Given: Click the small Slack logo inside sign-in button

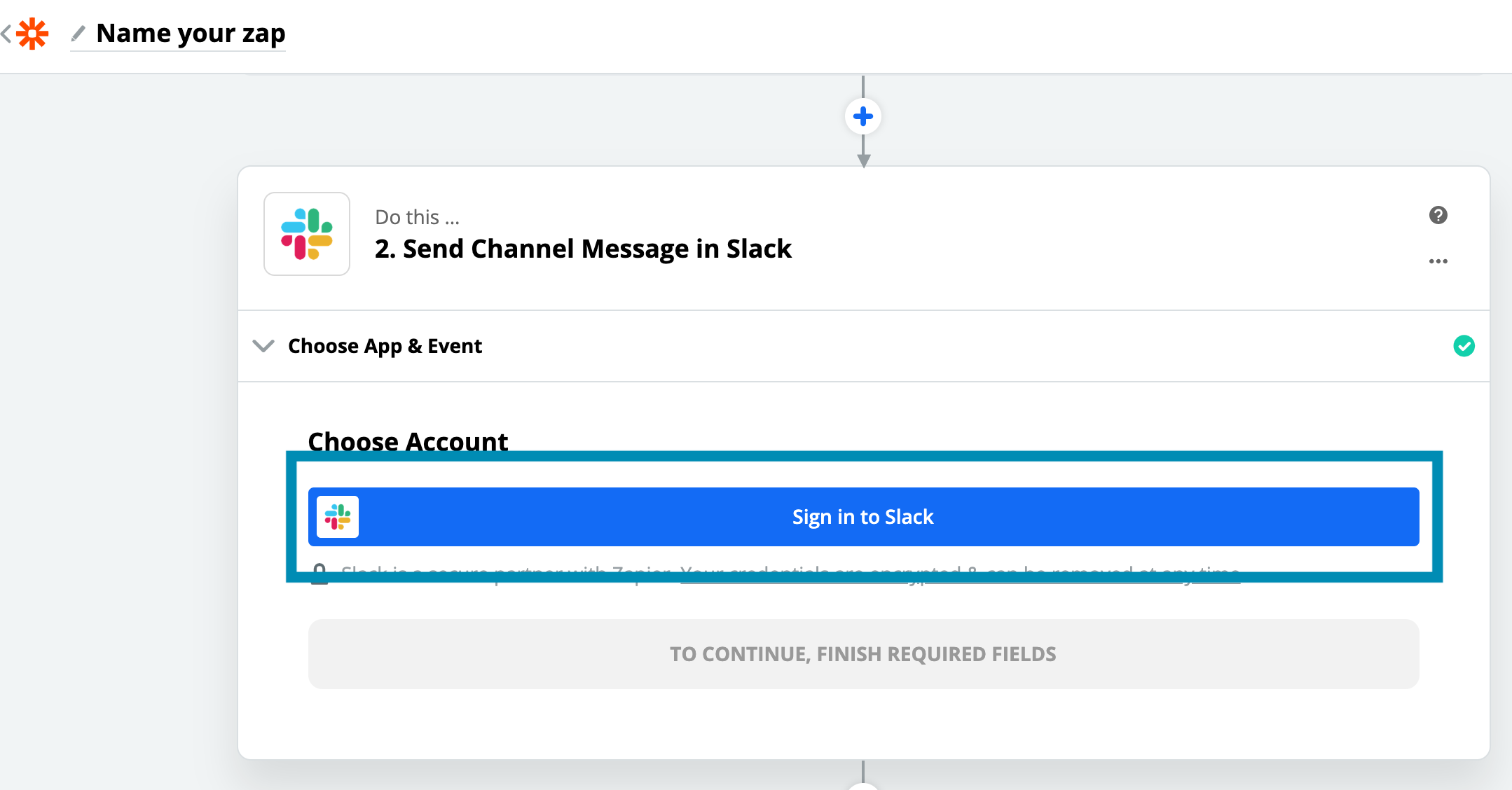Looking at the screenshot, I should coord(338,517).
